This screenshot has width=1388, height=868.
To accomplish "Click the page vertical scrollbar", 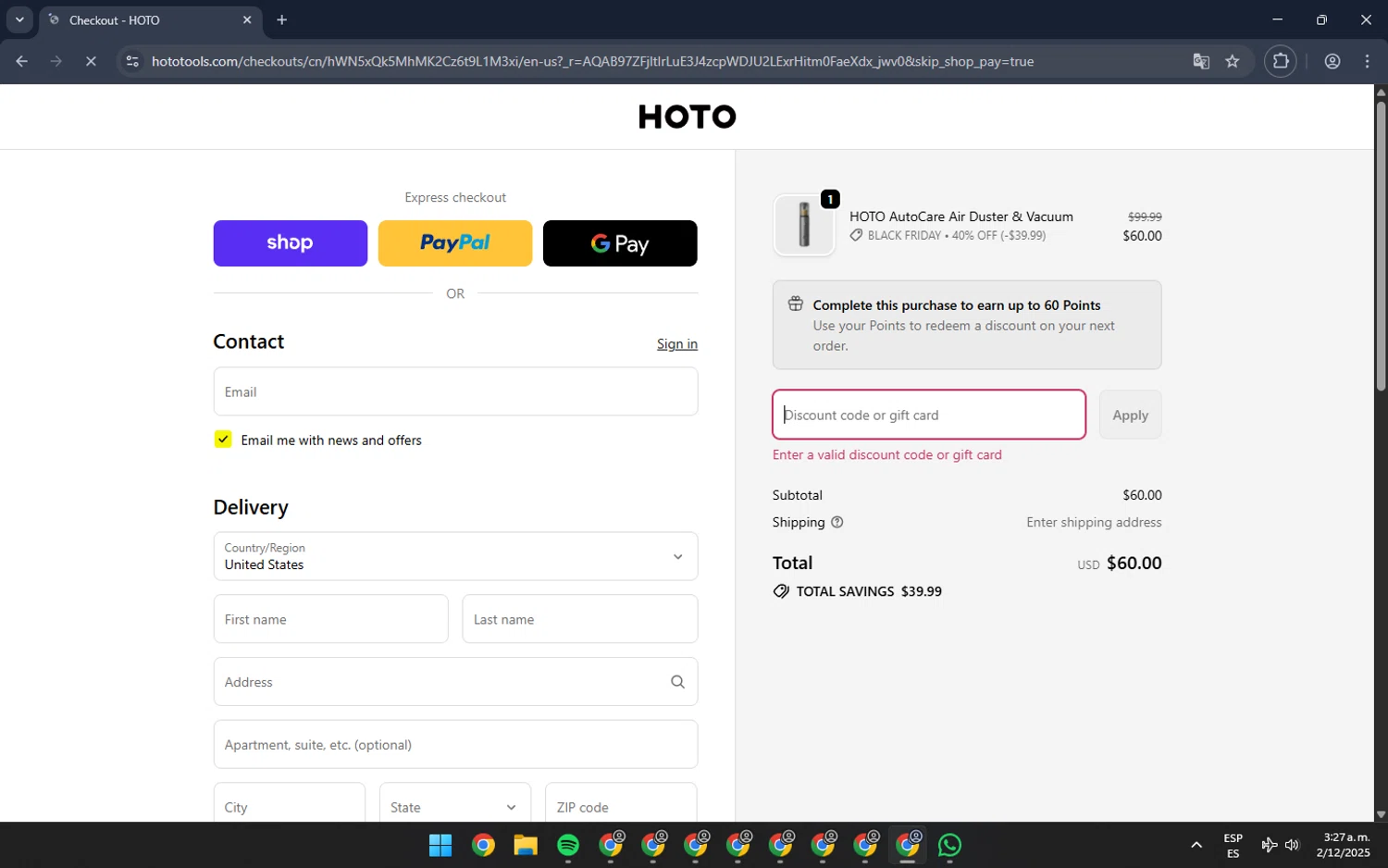I will click(x=1381, y=245).
